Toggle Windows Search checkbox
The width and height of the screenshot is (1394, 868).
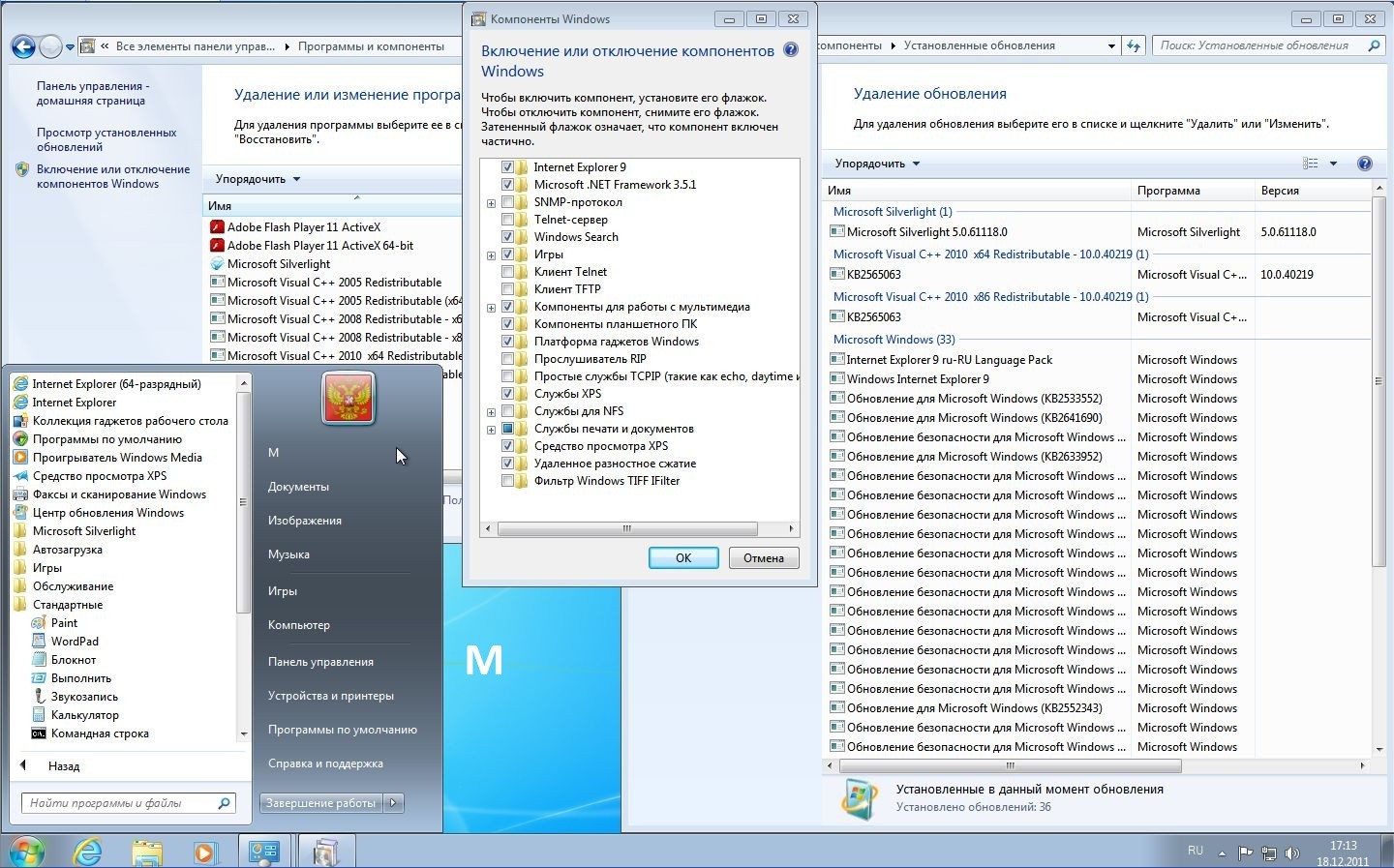point(507,237)
